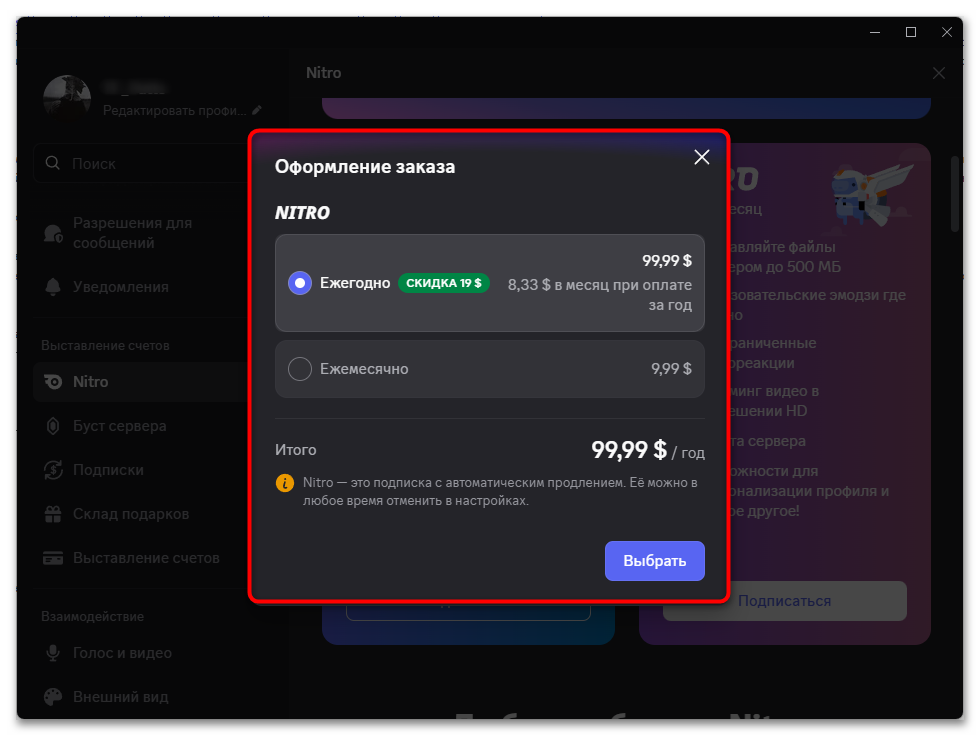Open Уведомления settings
Image resolution: width=980 pixels, height=736 pixels.
click(x=142, y=287)
